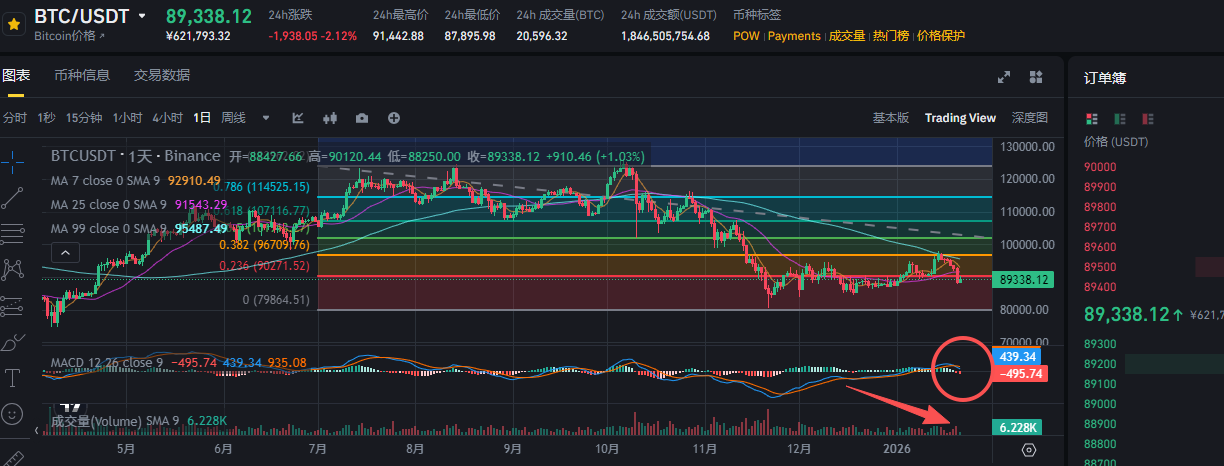Show only sell orders in order book
Image resolution: width=1224 pixels, height=466 pixels.
1147,119
